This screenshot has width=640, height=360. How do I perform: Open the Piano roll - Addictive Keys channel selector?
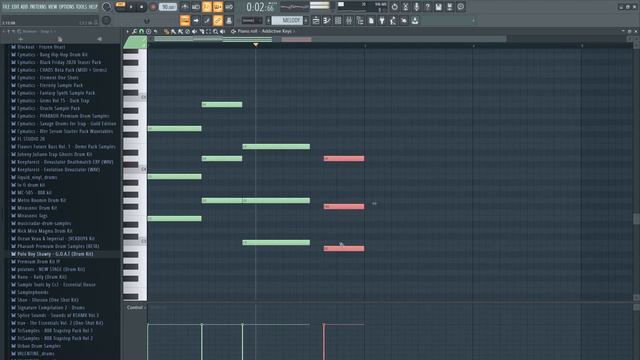tap(264, 31)
